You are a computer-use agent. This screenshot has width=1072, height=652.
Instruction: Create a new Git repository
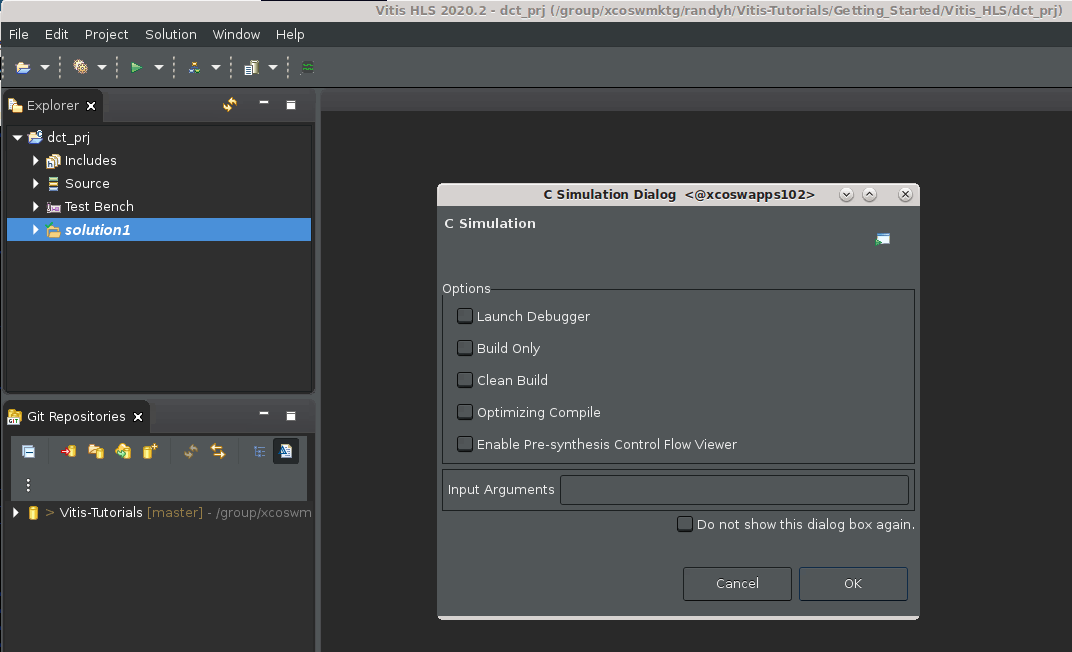[150, 452]
